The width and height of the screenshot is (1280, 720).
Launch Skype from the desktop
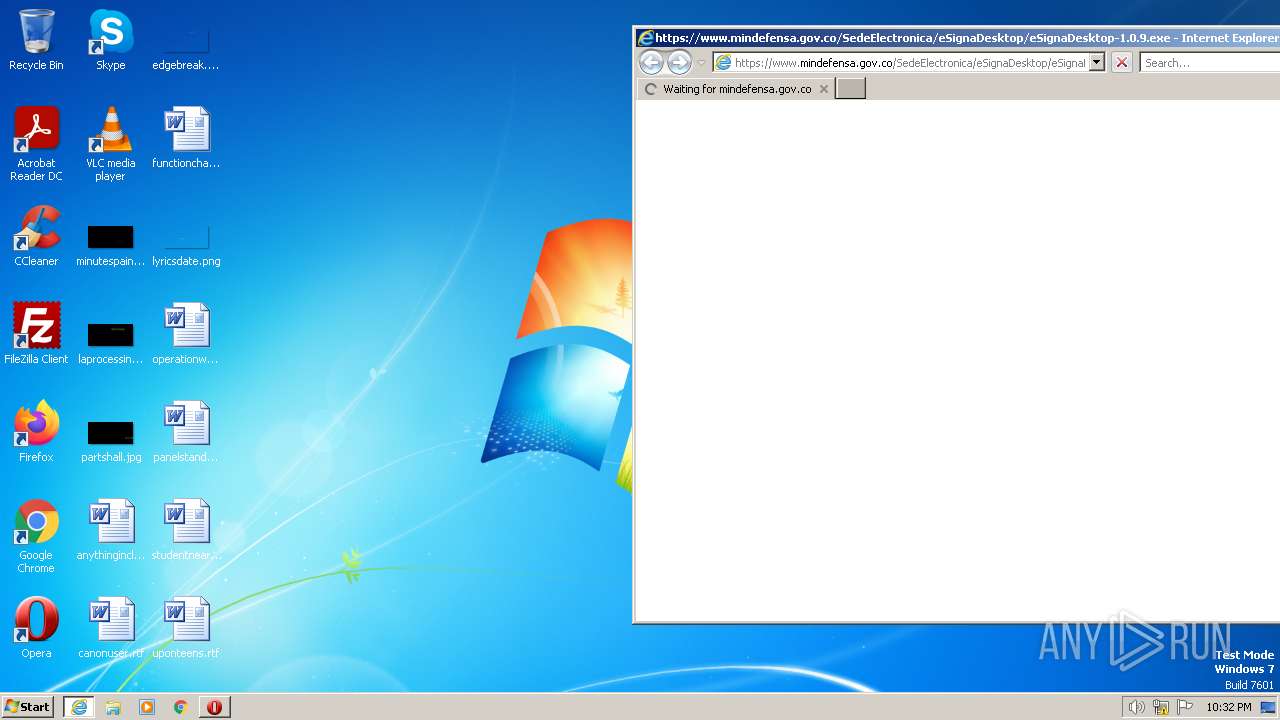click(x=110, y=40)
